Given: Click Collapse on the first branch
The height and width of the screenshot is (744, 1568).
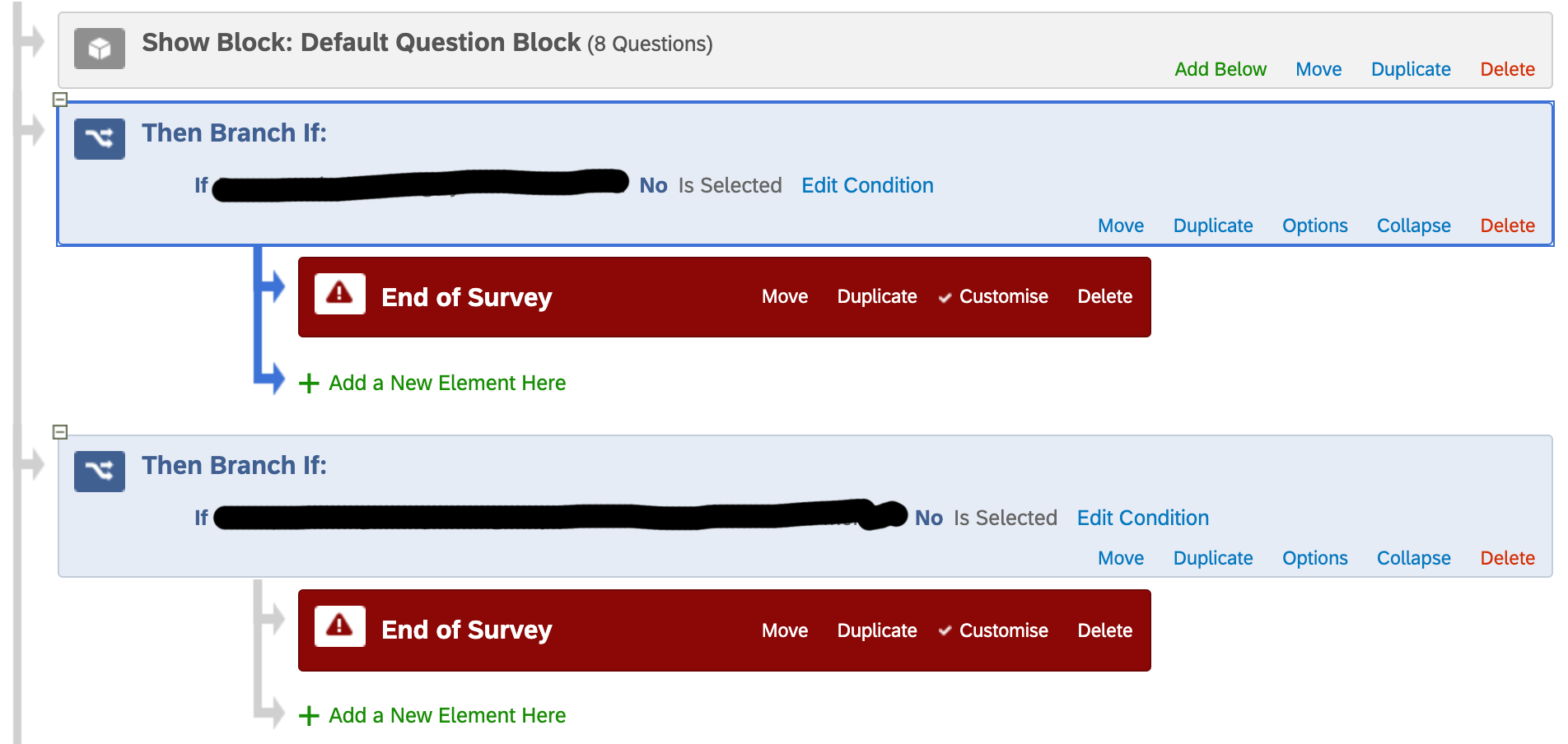Looking at the screenshot, I should coord(1413,226).
